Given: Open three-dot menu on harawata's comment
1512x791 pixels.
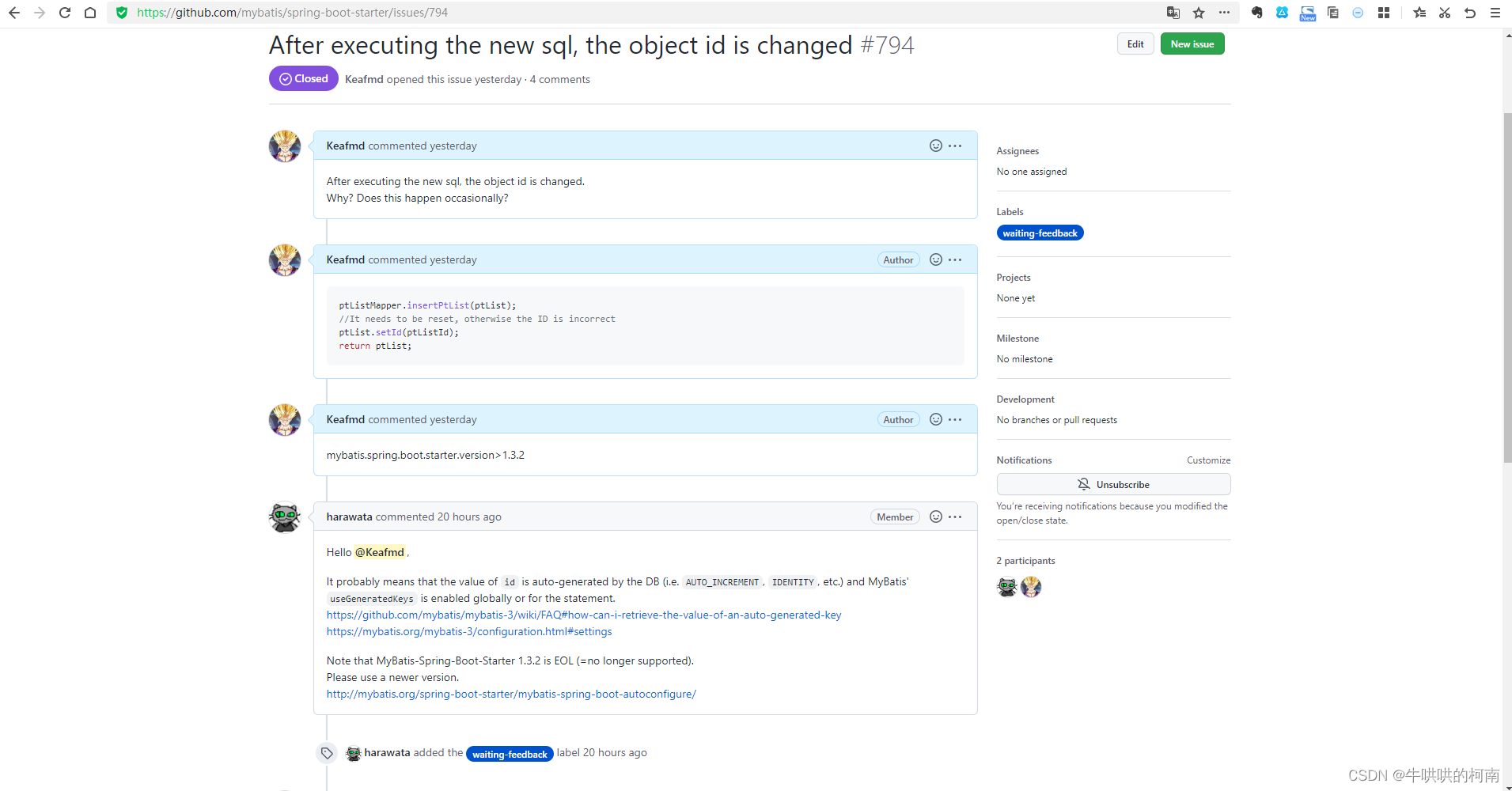Looking at the screenshot, I should (956, 517).
